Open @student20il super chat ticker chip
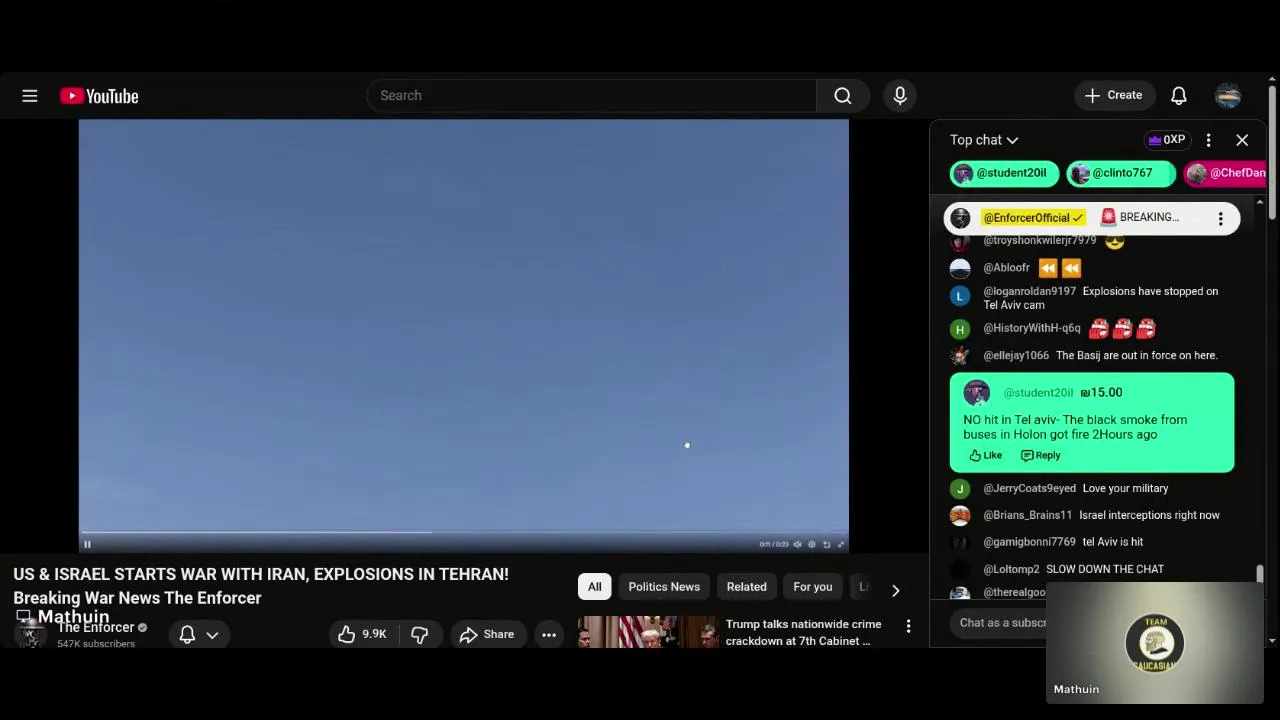Screen dimensions: 1280x720 click(1004, 173)
